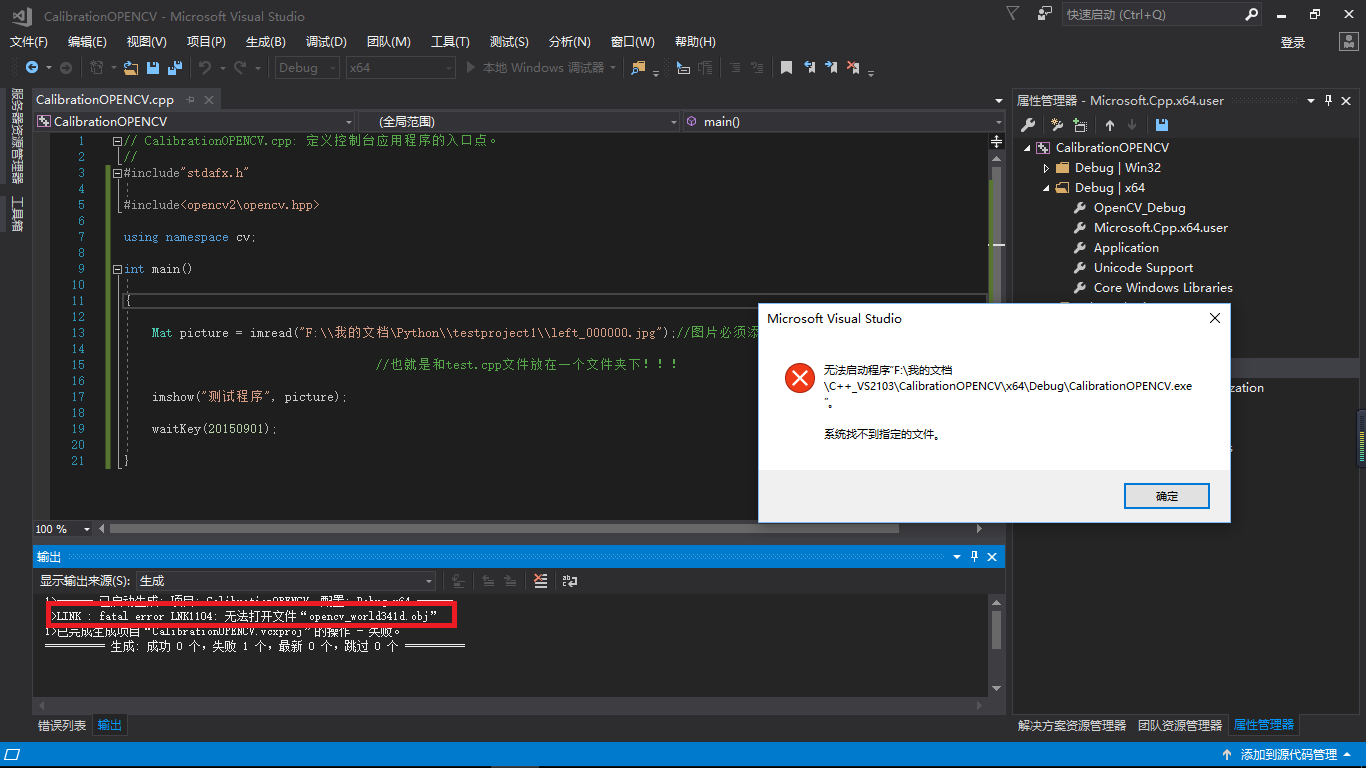Switch to the 错误列表 error list tab
1366x768 pixels.
[62, 725]
